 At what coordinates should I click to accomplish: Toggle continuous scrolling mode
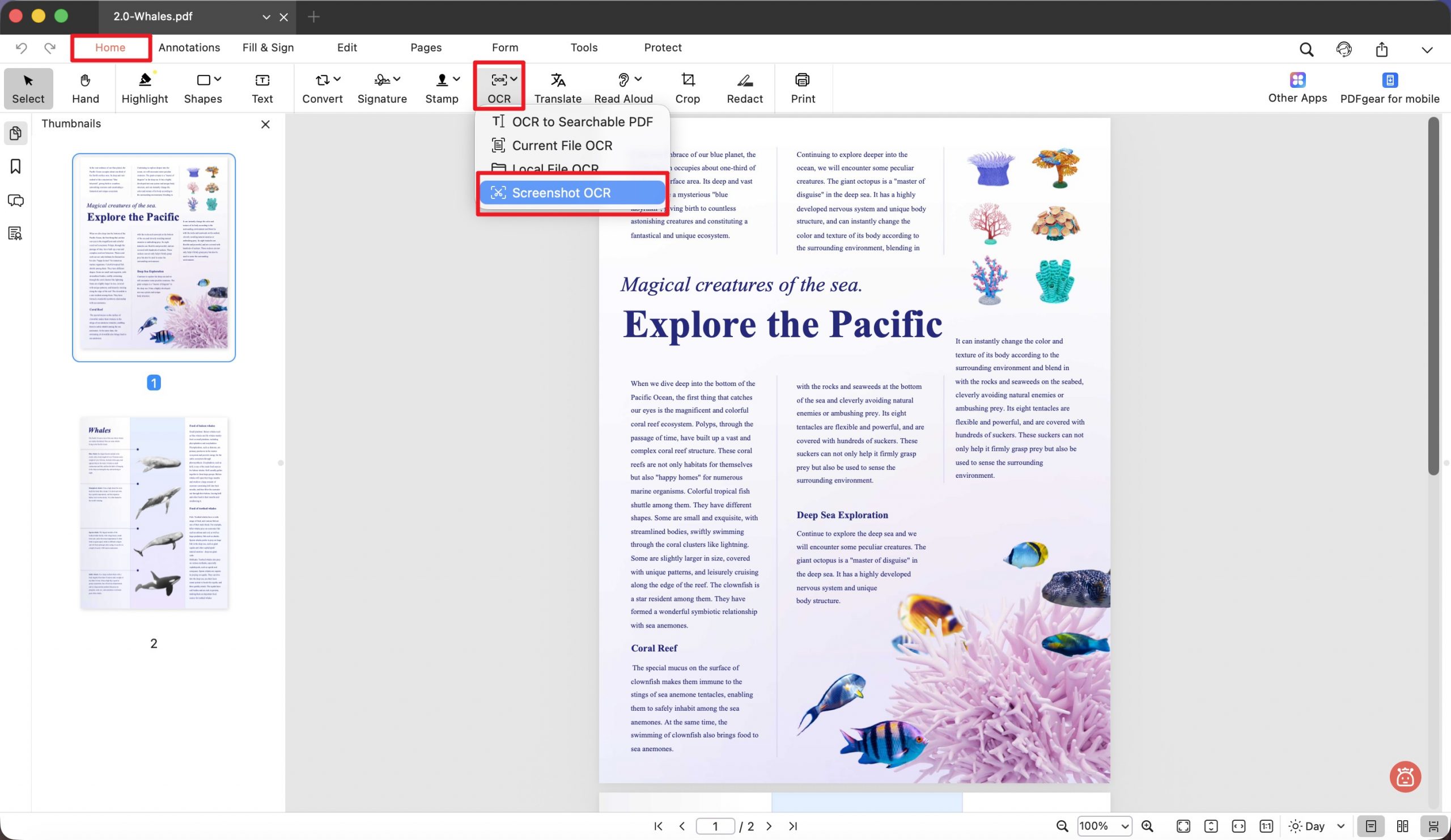(1434, 826)
